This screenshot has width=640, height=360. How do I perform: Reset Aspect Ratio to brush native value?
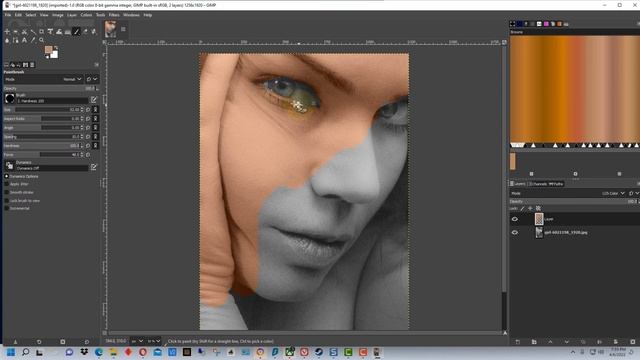(x=88, y=118)
